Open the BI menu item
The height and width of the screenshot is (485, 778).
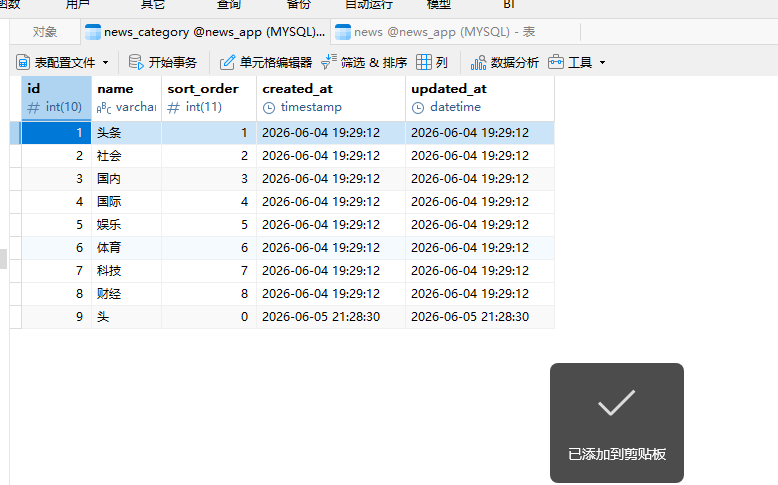[509, 4]
